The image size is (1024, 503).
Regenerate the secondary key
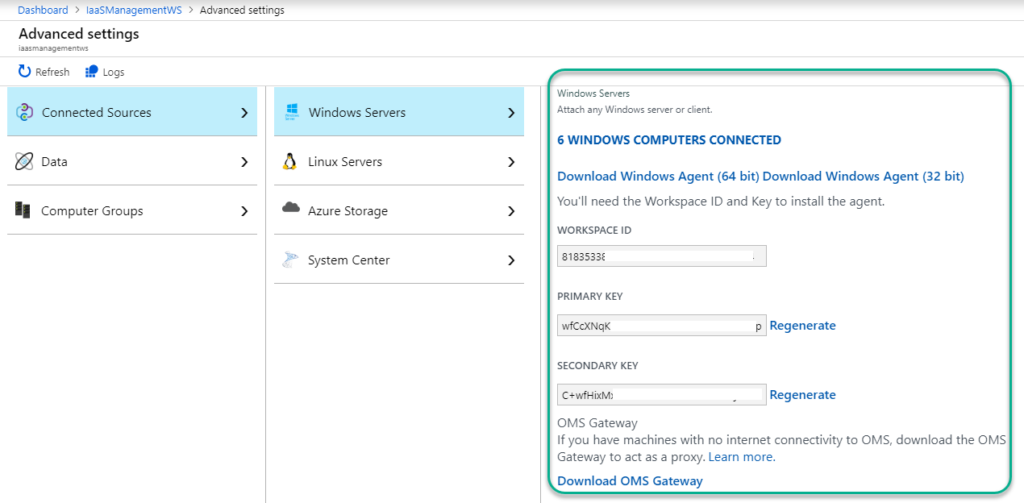[x=803, y=395]
